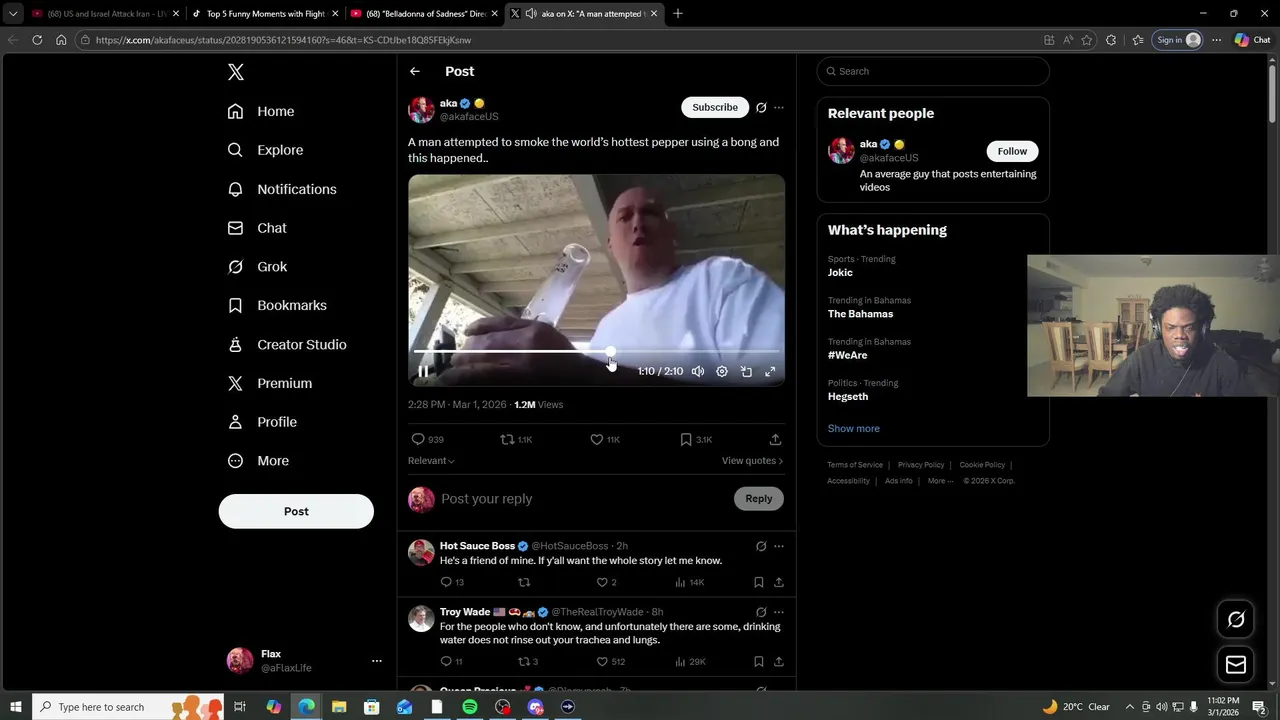
Task: Enter fullscreen video mode
Action: pyautogui.click(x=770, y=371)
